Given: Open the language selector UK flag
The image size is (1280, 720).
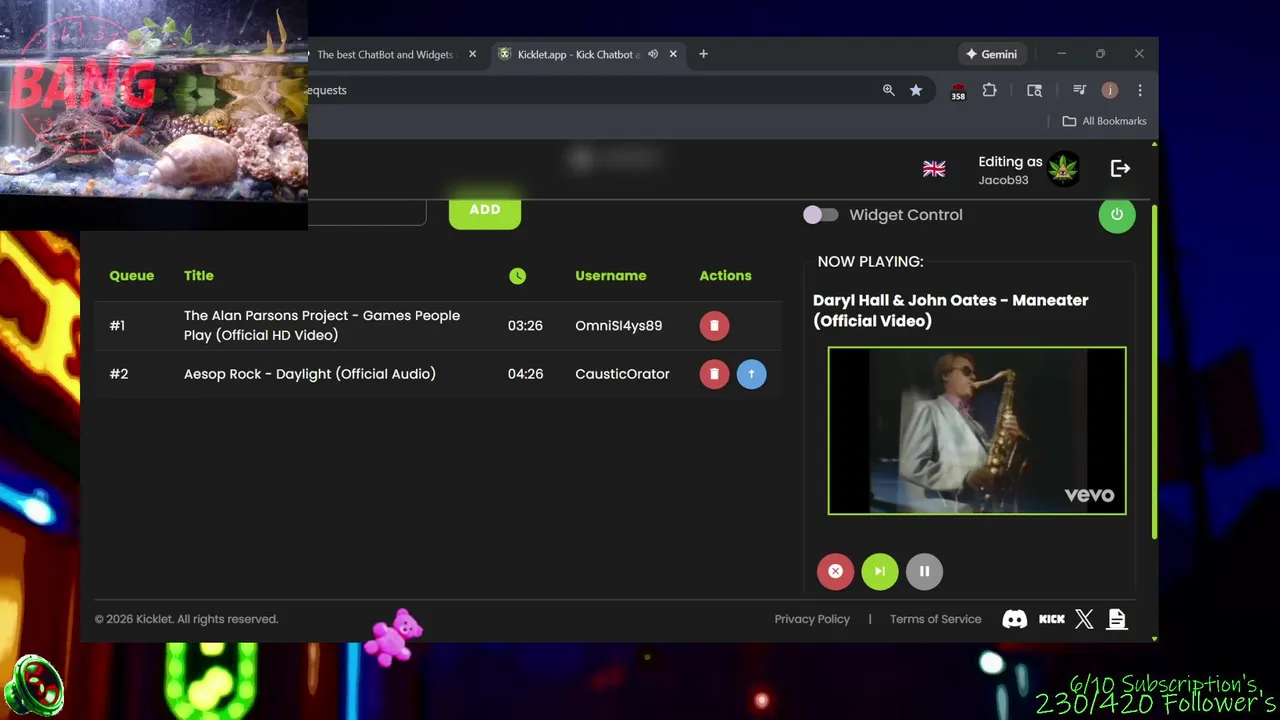Looking at the screenshot, I should pyautogui.click(x=934, y=169).
